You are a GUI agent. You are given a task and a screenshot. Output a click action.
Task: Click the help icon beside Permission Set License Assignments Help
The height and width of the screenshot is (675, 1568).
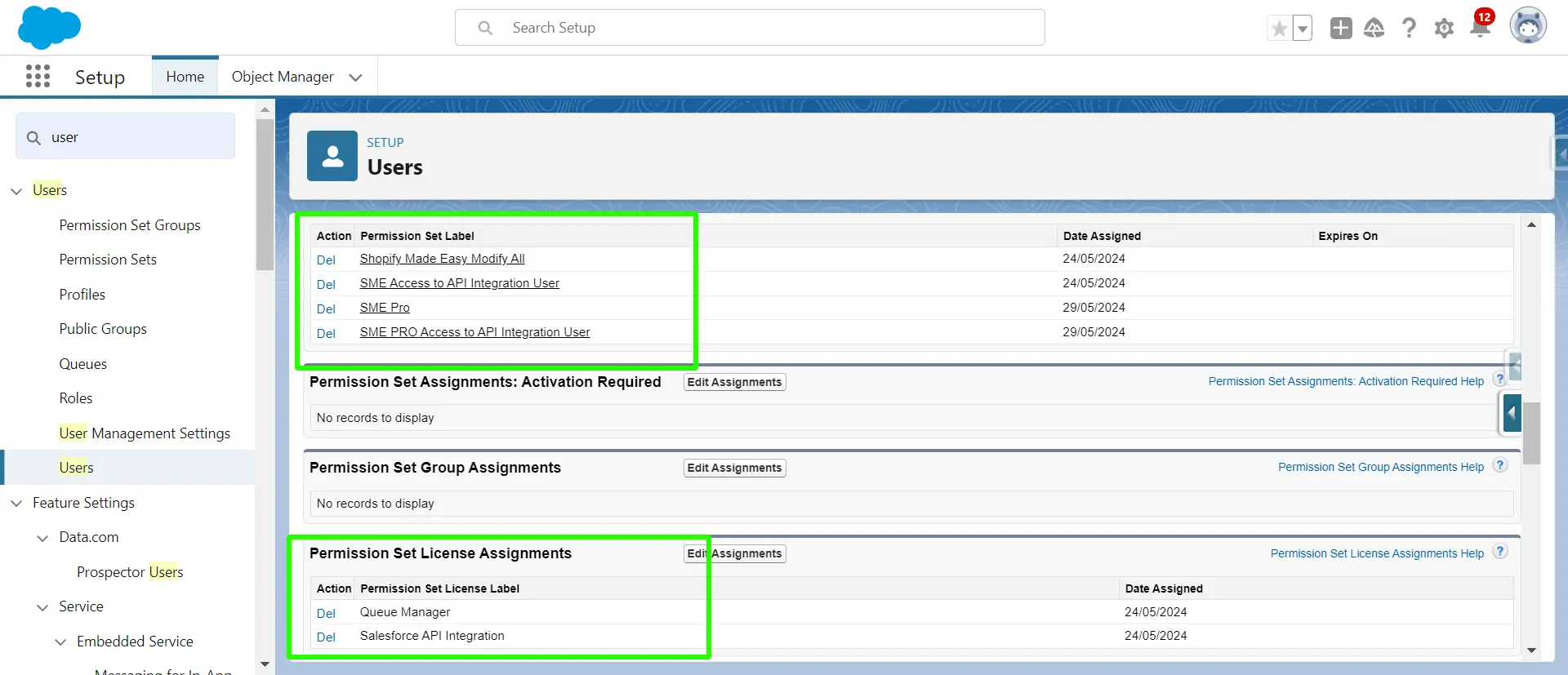(1499, 551)
